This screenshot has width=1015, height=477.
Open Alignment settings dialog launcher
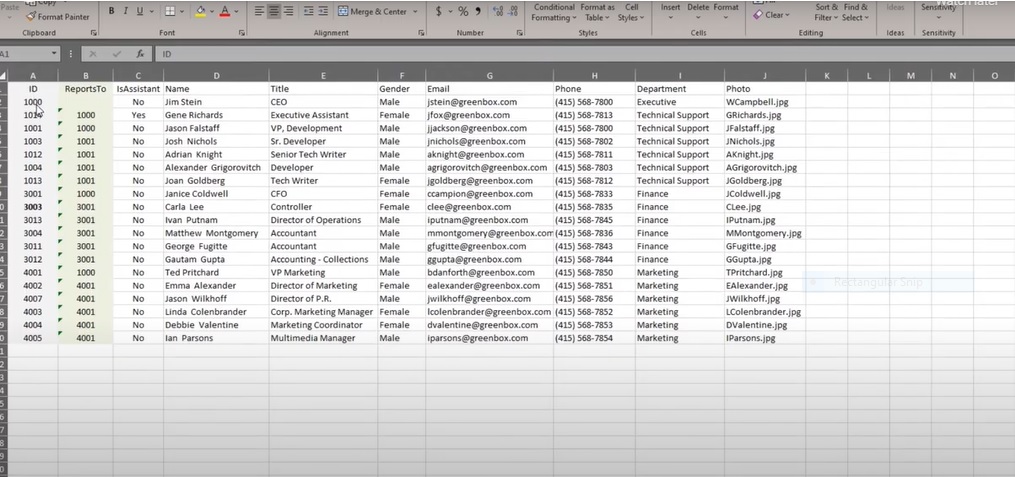422,32
